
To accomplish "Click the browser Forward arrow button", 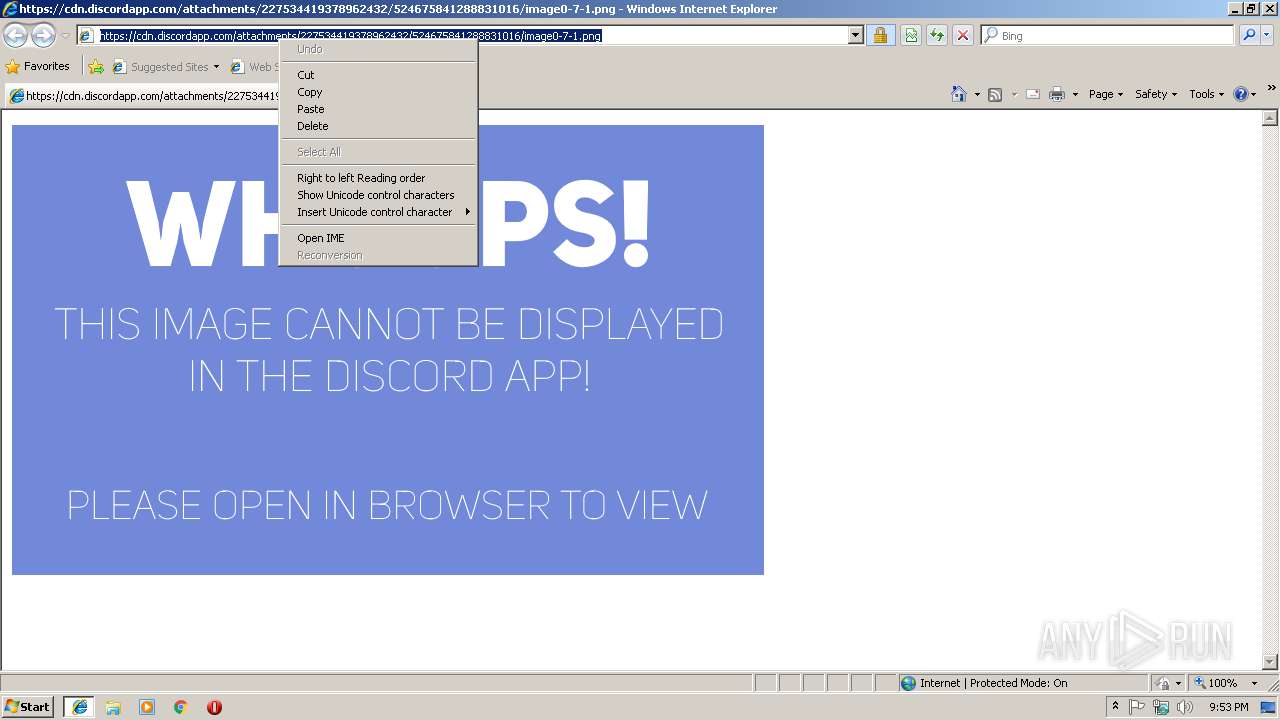I will [x=43, y=36].
